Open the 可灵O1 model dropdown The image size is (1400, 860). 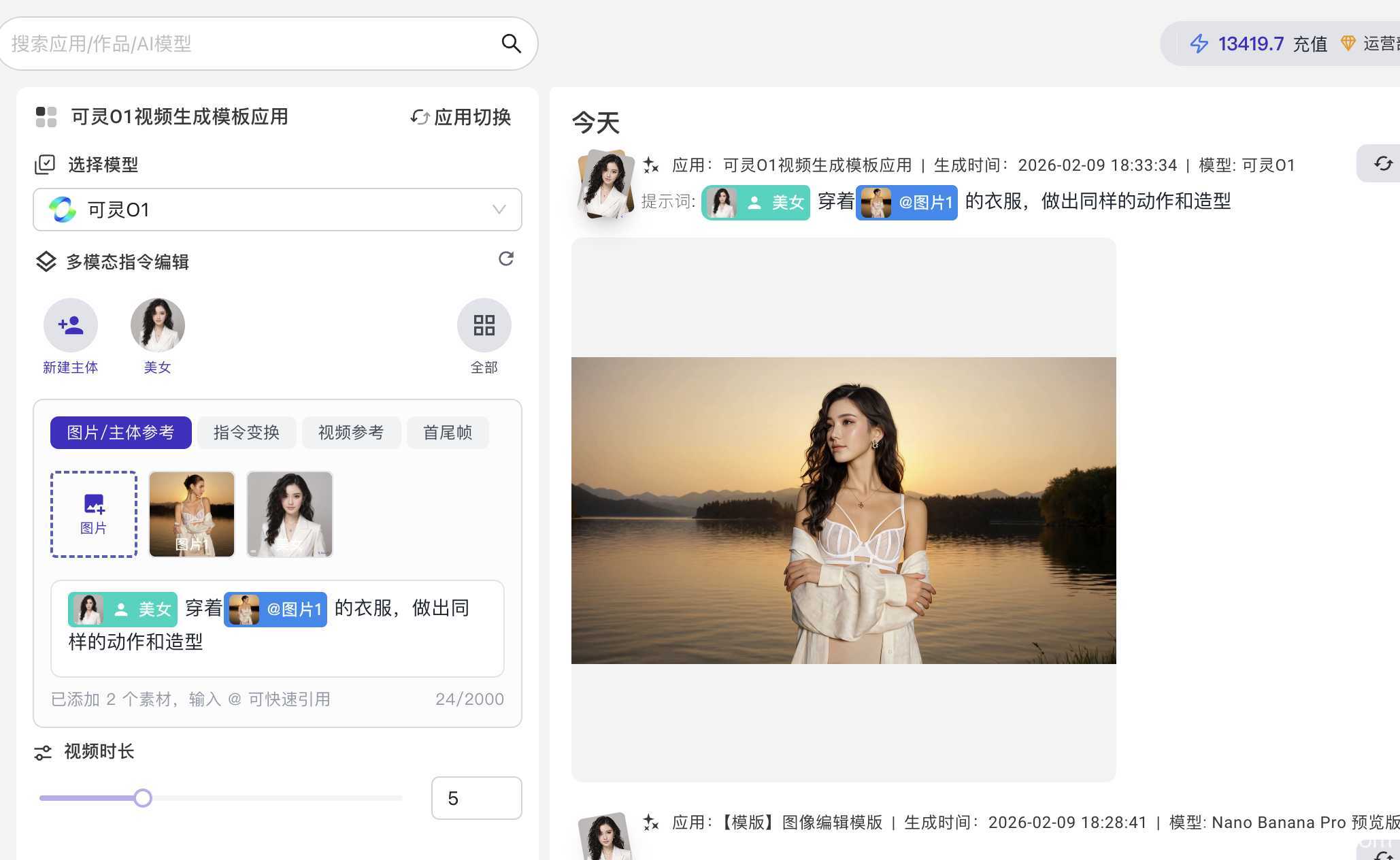(x=278, y=210)
